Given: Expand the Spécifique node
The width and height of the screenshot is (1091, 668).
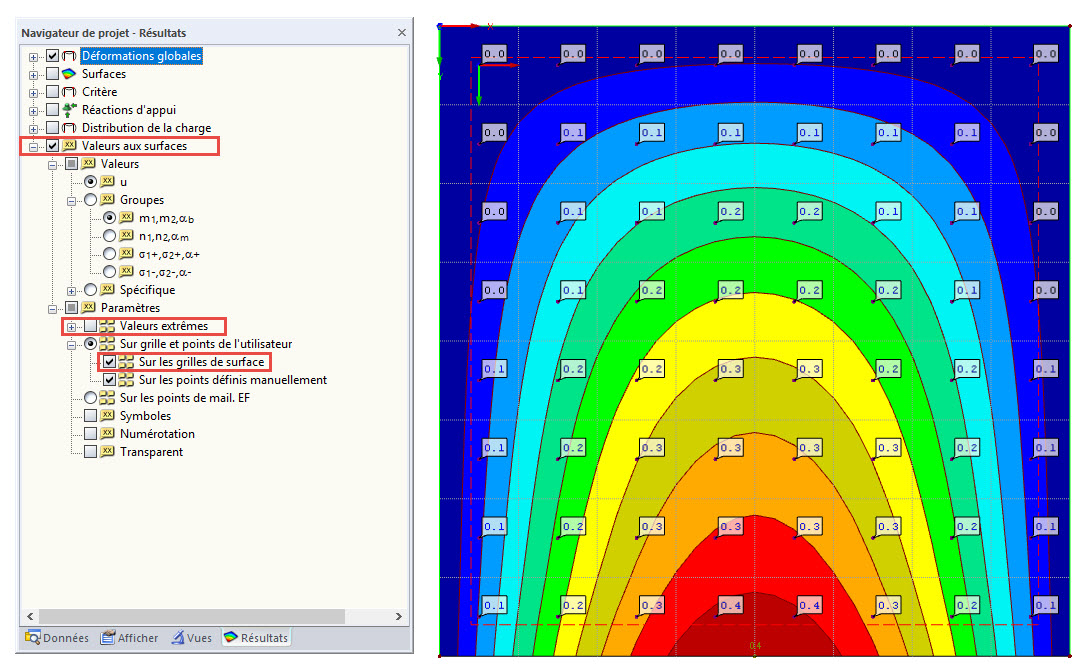Looking at the screenshot, I should [x=71, y=290].
